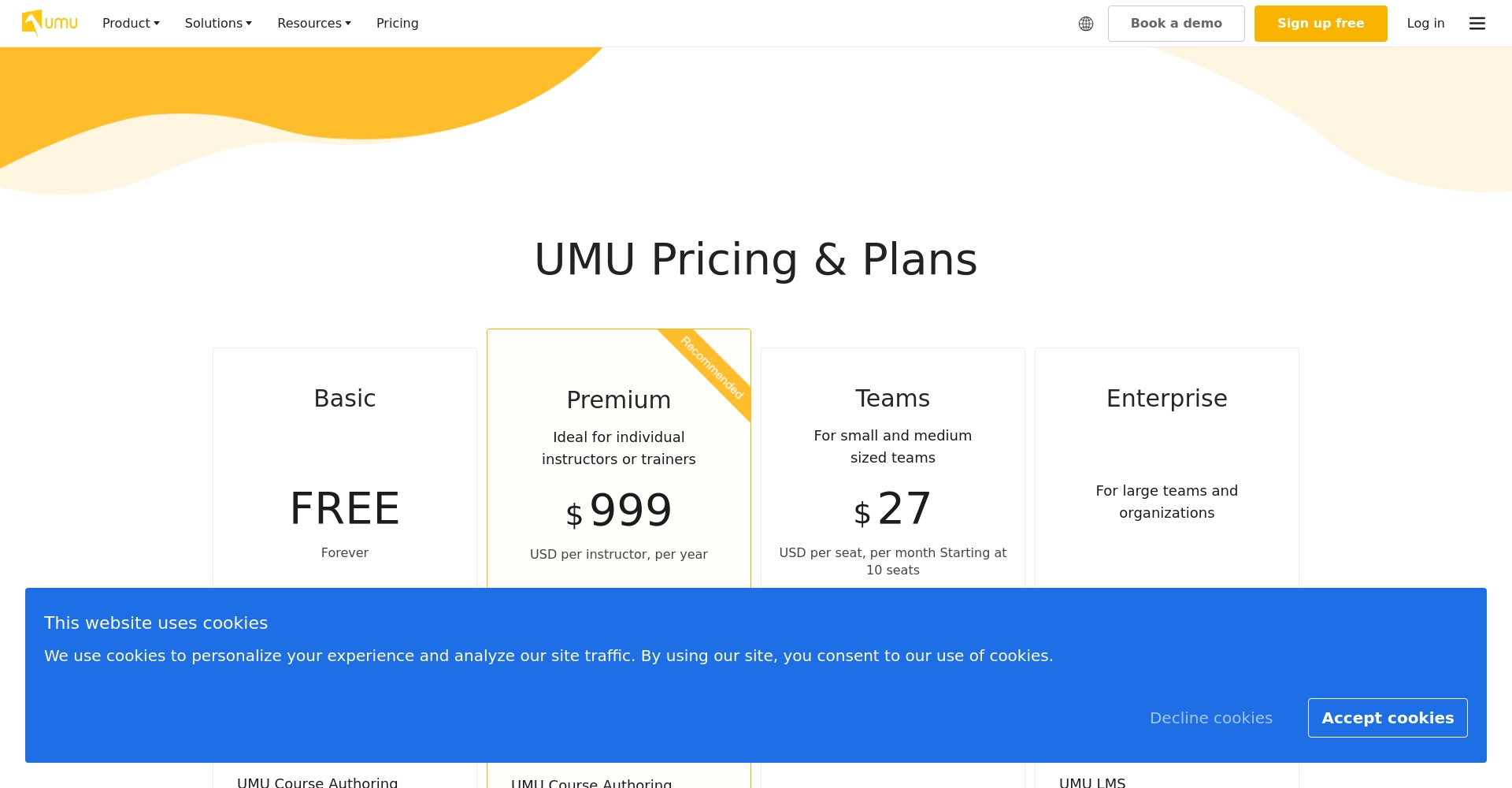The height and width of the screenshot is (788, 1512).
Task: Decline cookies in the banner
Action: [1211, 717]
